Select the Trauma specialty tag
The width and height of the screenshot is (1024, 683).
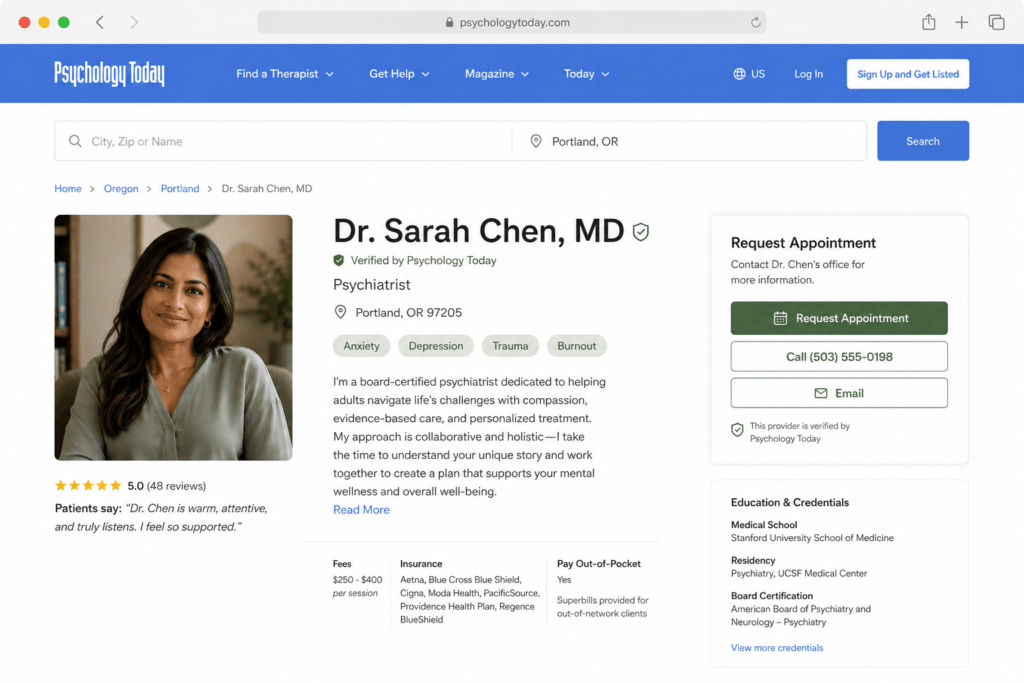[x=510, y=346]
